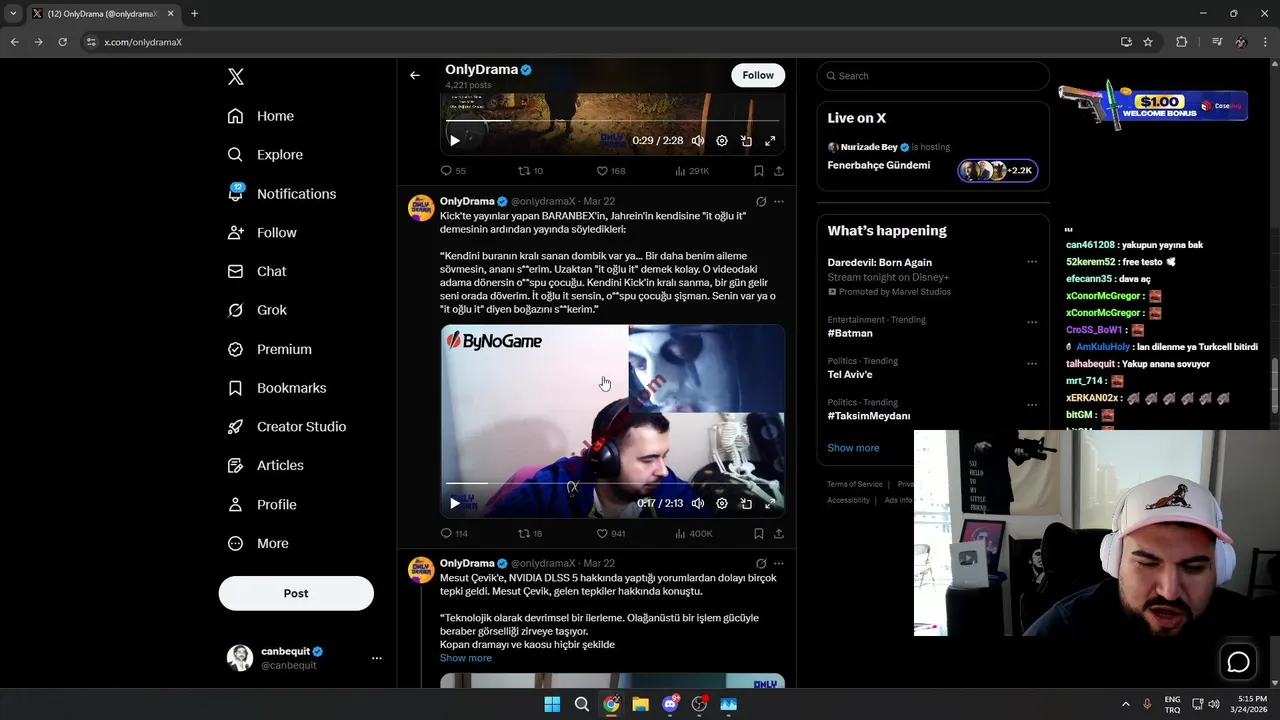Screen dimensions: 1280x720
Task: Open settings gear of top video
Action: point(722,141)
